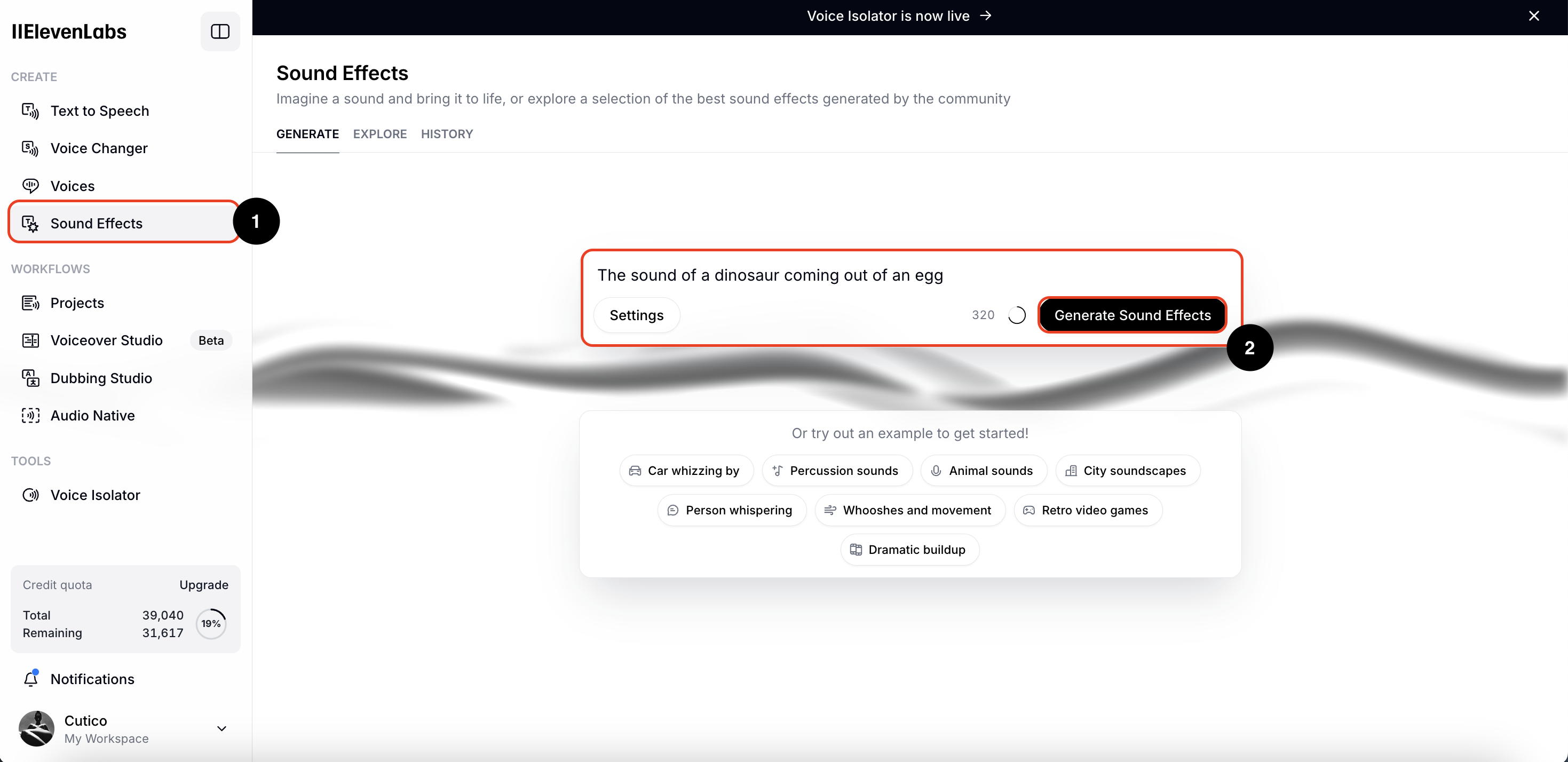Click the Upgrade link in credit quota
This screenshot has height=762, width=1568.
(x=203, y=585)
